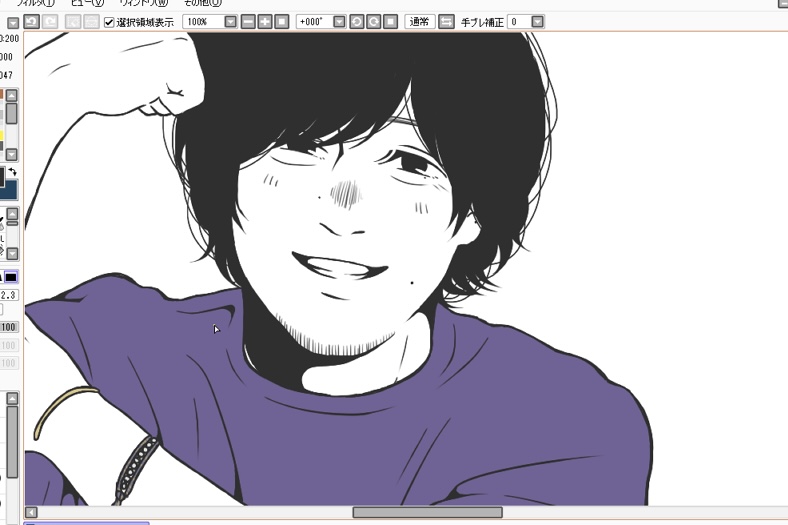Click the 100% zoom value field

click(203, 22)
